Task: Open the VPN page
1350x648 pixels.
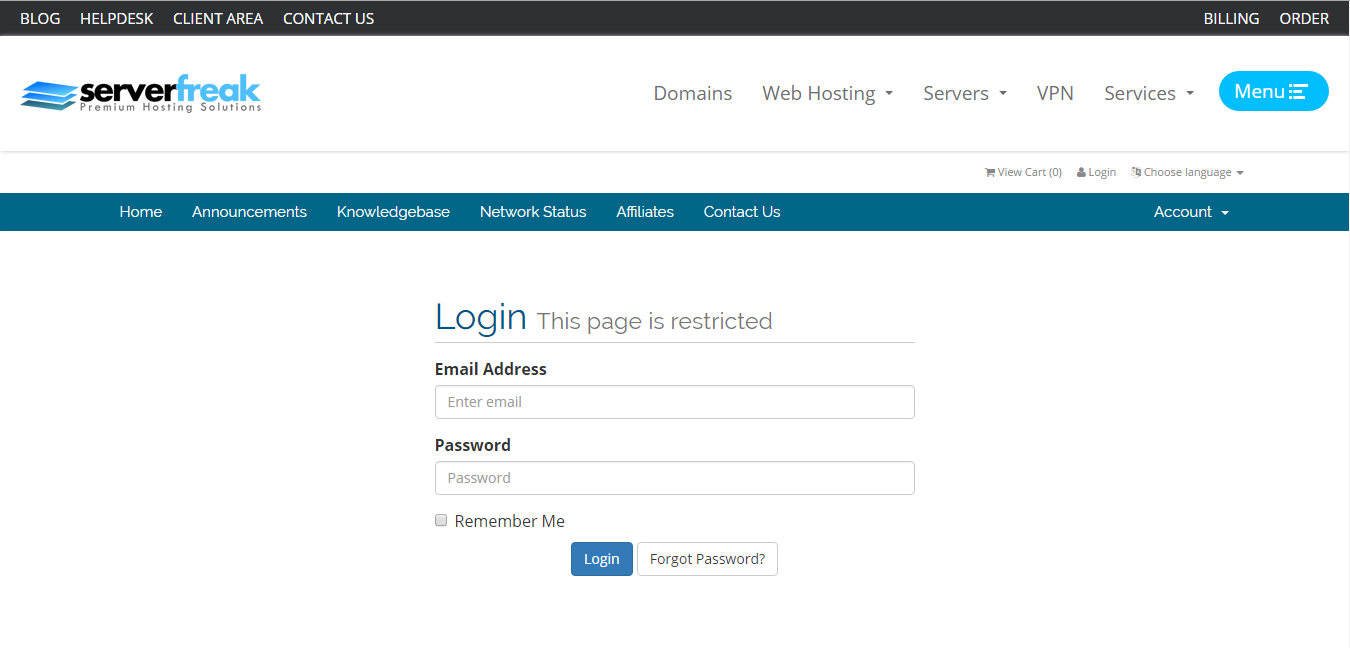Action: click(x=1055, y=93)
